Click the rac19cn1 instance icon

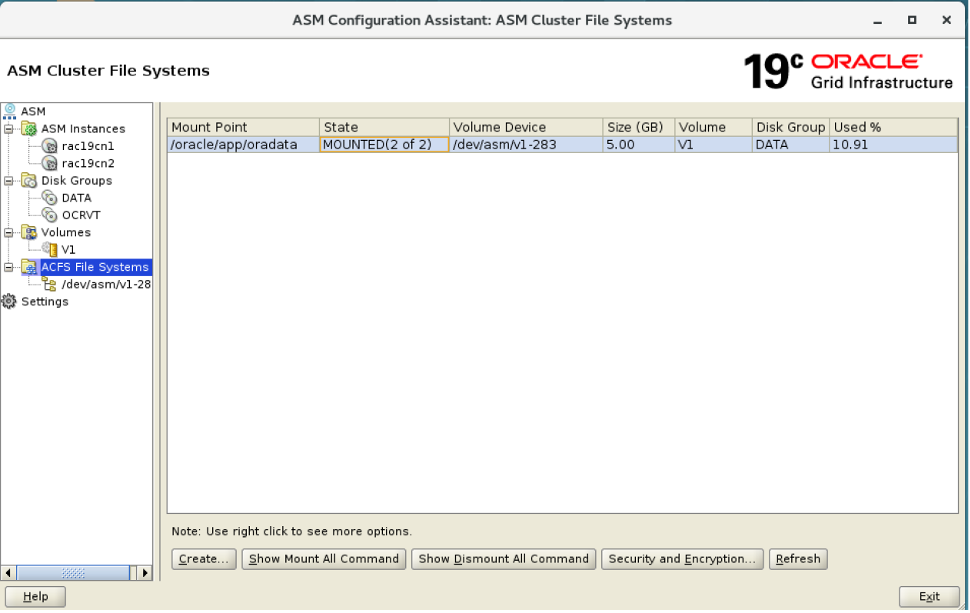[x=49, y=146]
